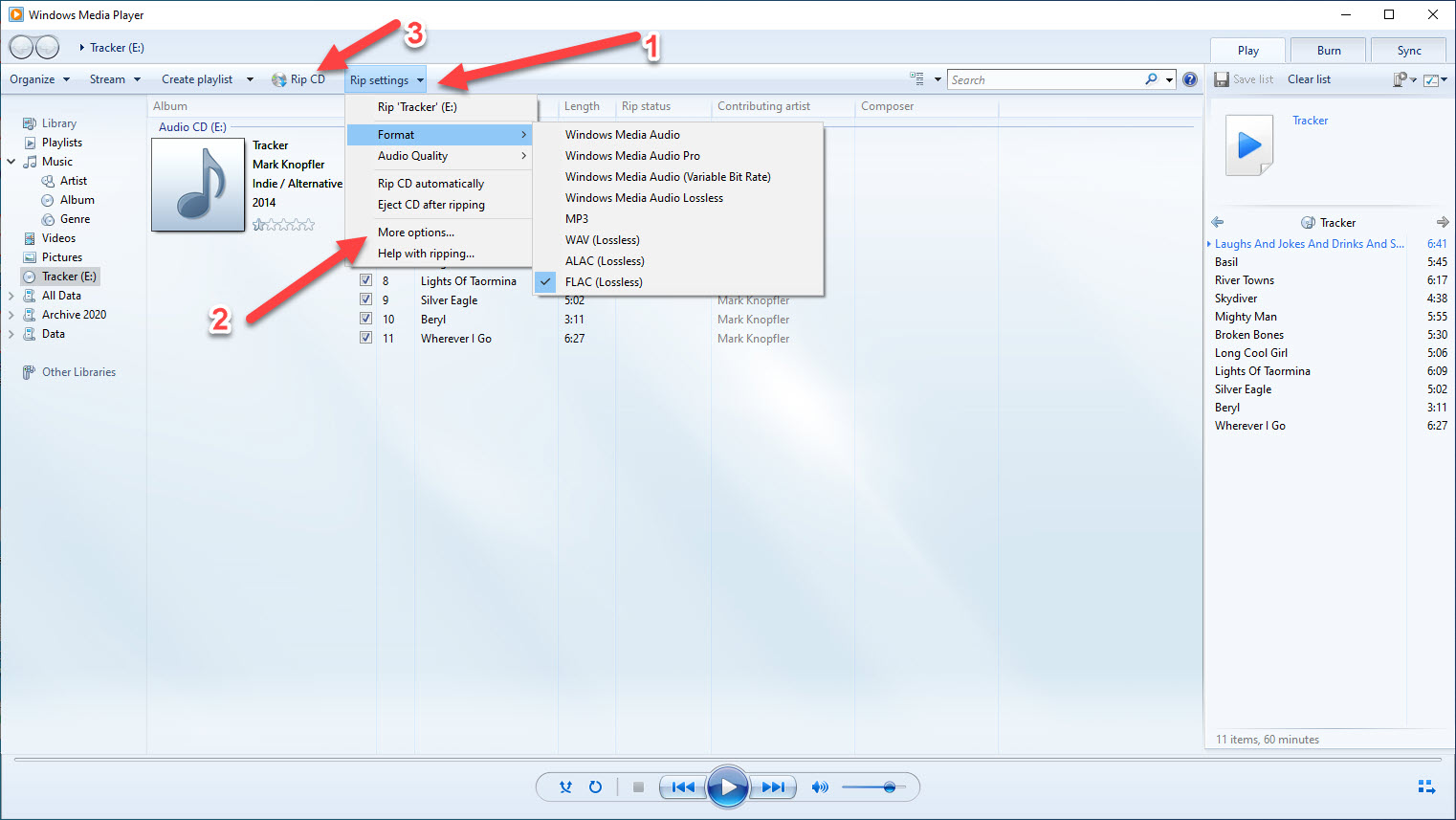Click the Tracker album art thumbnail
The width and height of the screenshot is (1456, 820).
coord(198,185)
